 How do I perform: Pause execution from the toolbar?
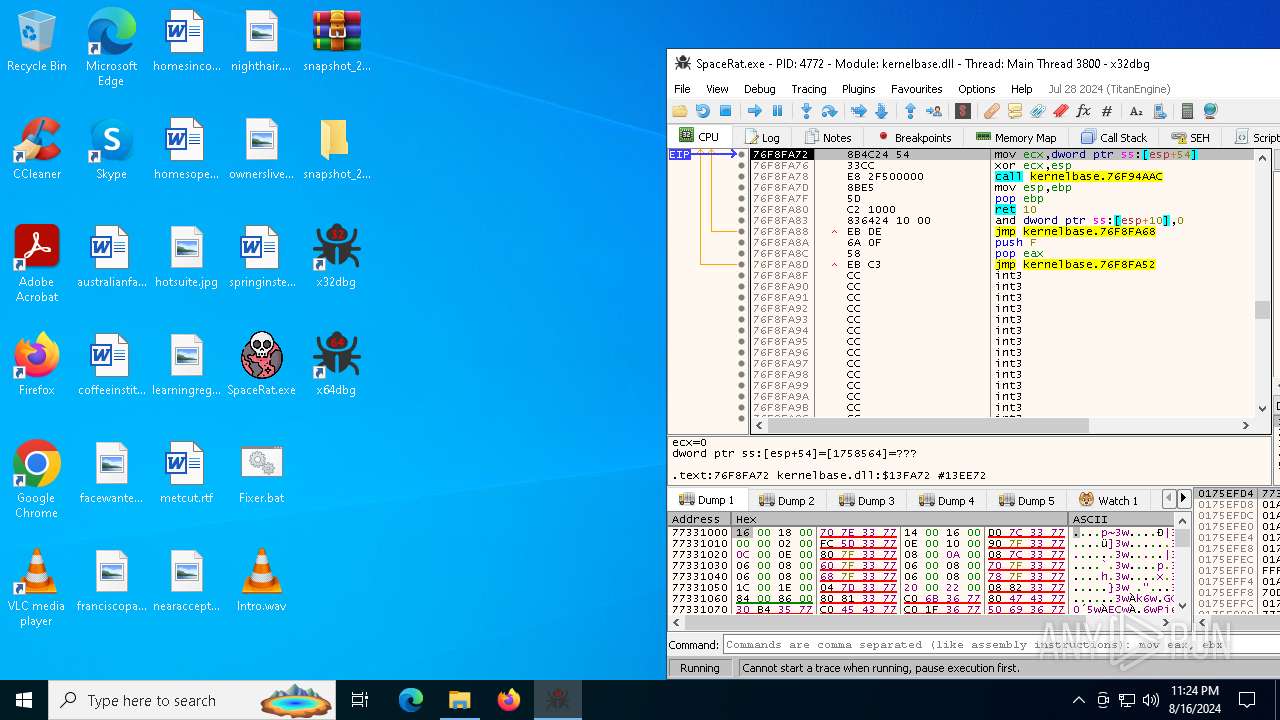click(x=777, y=111)
